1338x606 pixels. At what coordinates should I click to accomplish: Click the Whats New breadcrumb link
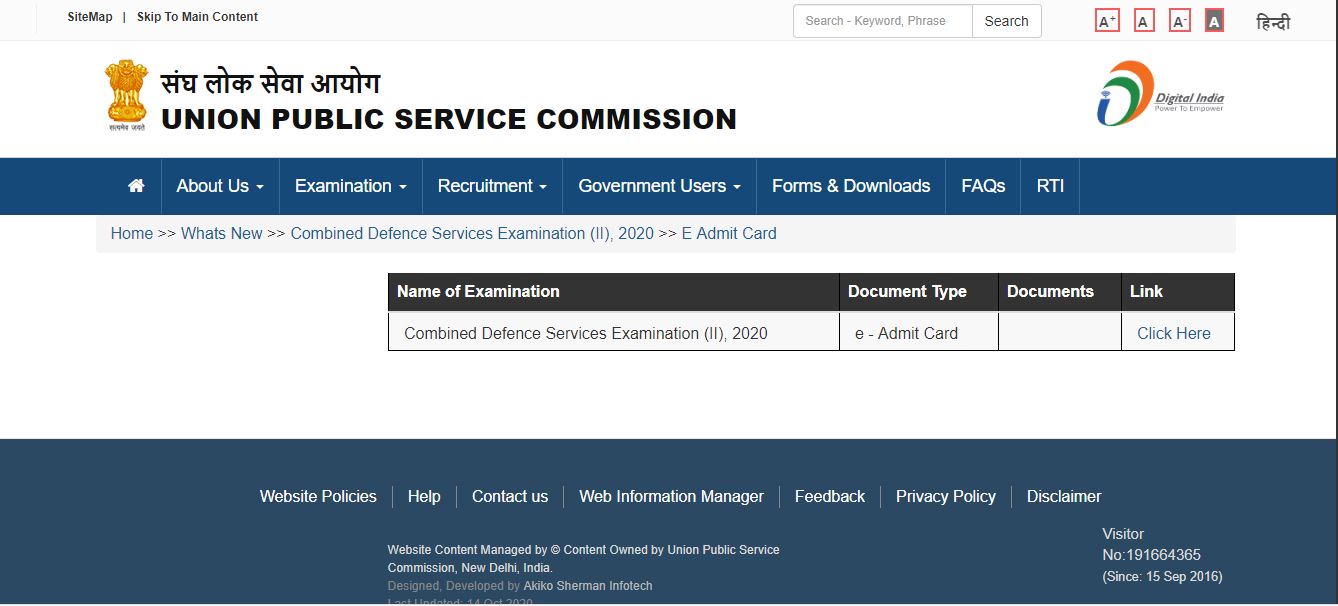[x=222, y=233]
